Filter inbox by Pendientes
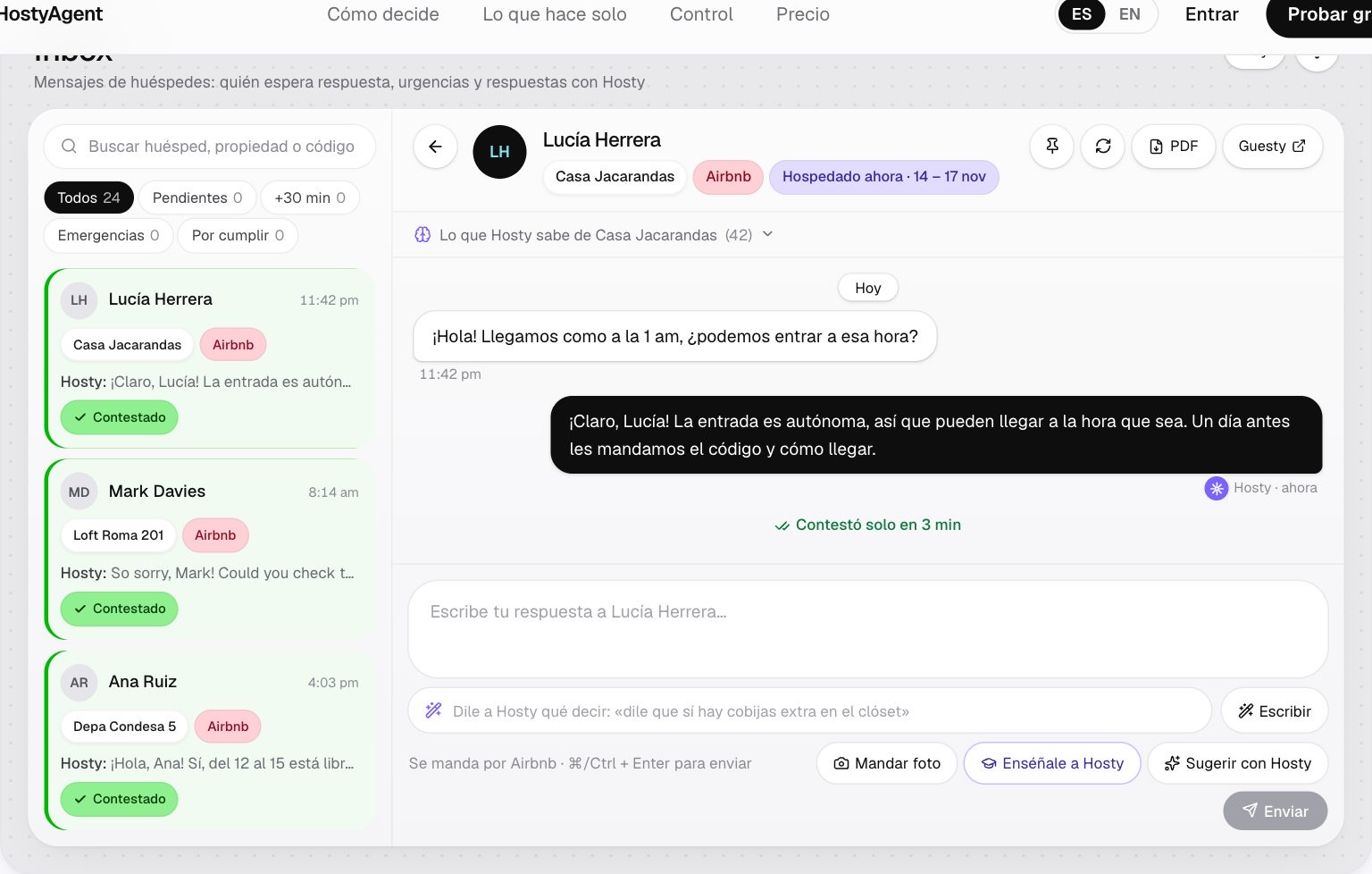The width and height of the screenshot is (1372, 874). pos(197,197)
